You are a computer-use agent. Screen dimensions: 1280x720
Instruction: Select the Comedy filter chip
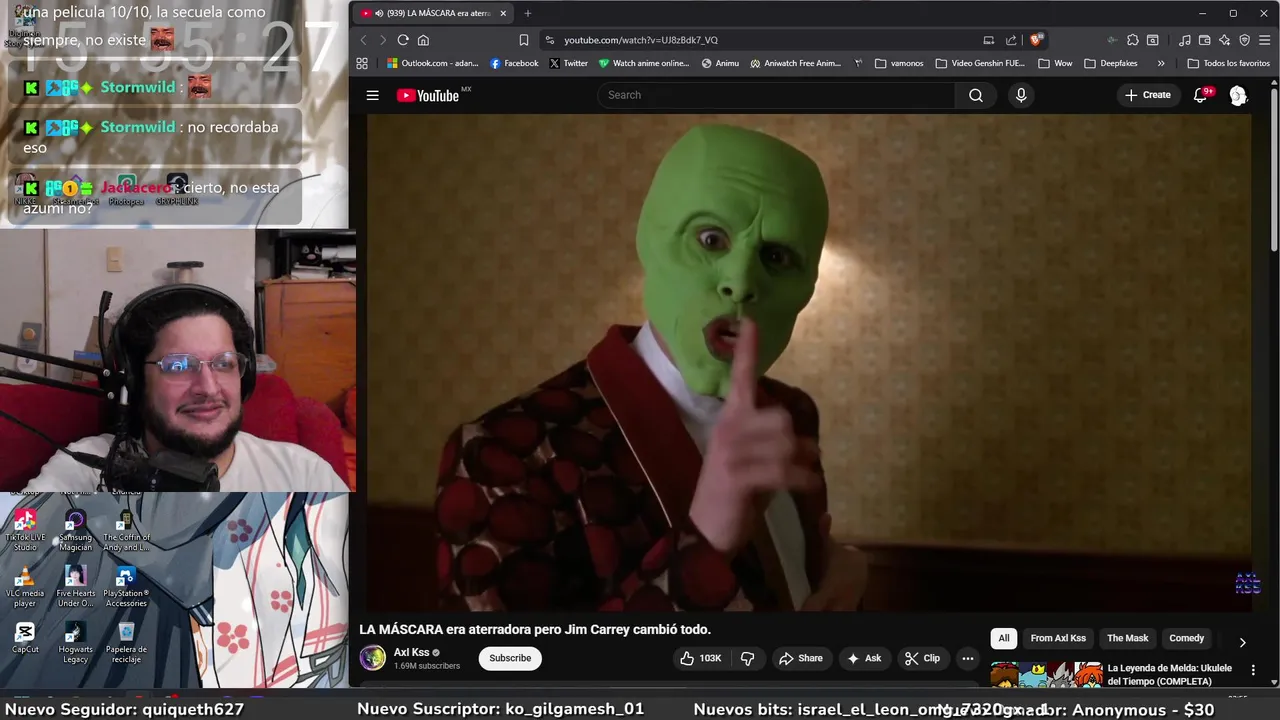1186,638
